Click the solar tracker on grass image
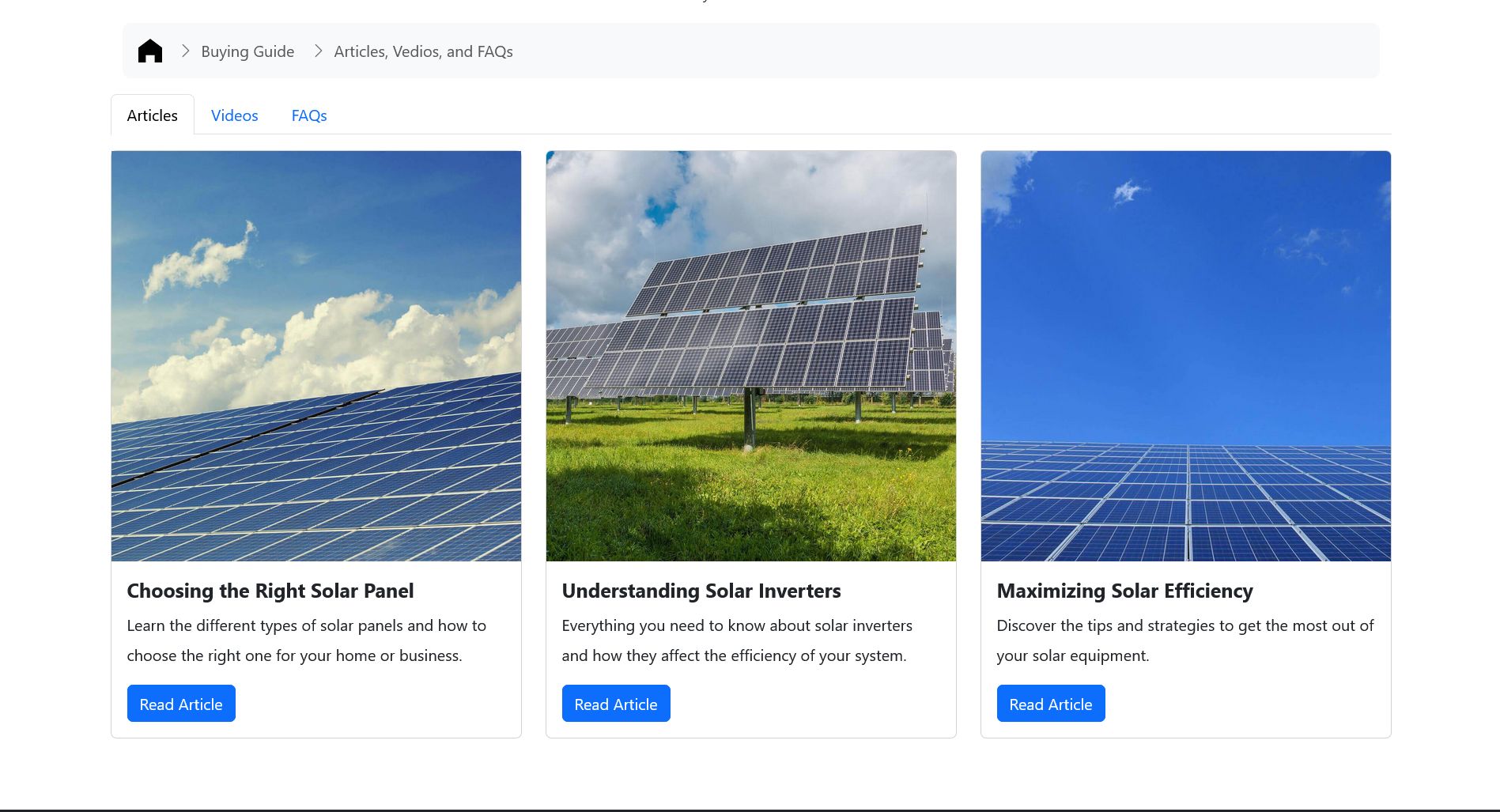Screen dimensions: 1500x812 tap(750, 356)
